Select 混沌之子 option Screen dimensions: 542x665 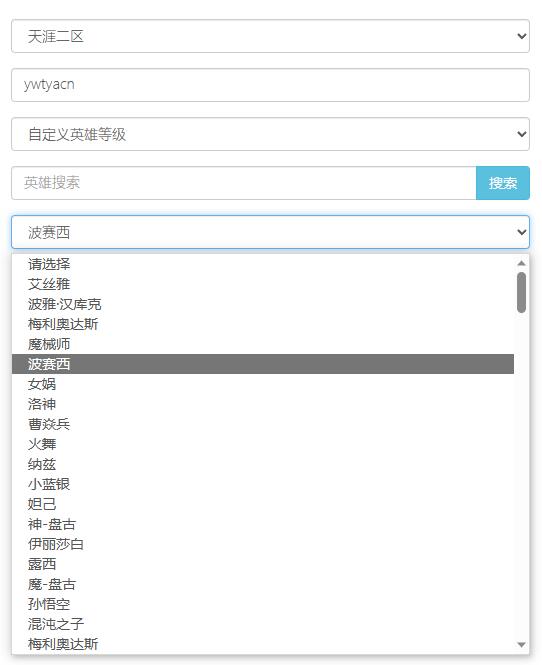(x=263, y=624)
